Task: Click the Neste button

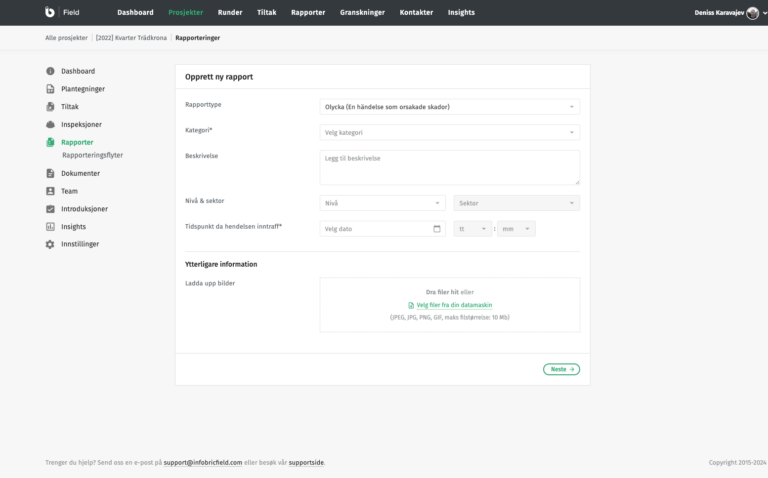Action: pos(561,369)
